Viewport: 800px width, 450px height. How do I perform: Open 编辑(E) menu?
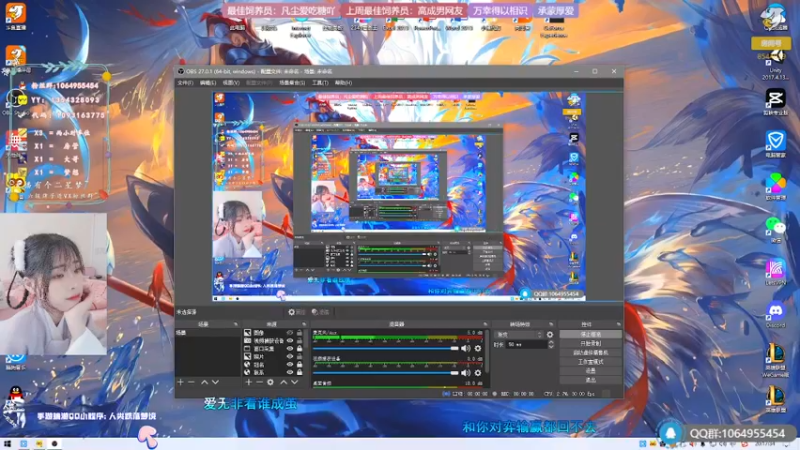[208, 83]
